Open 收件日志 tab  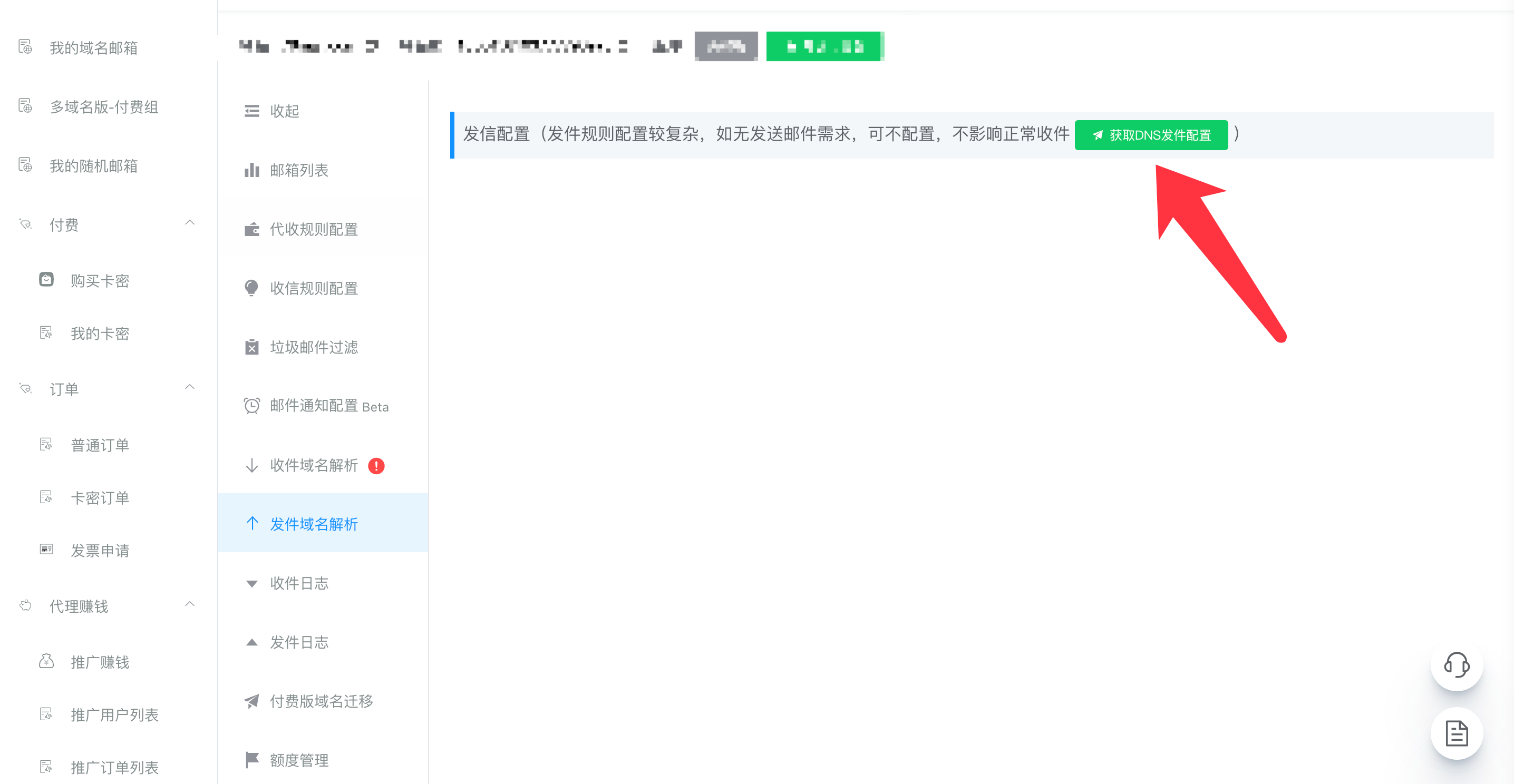(323, 584)
